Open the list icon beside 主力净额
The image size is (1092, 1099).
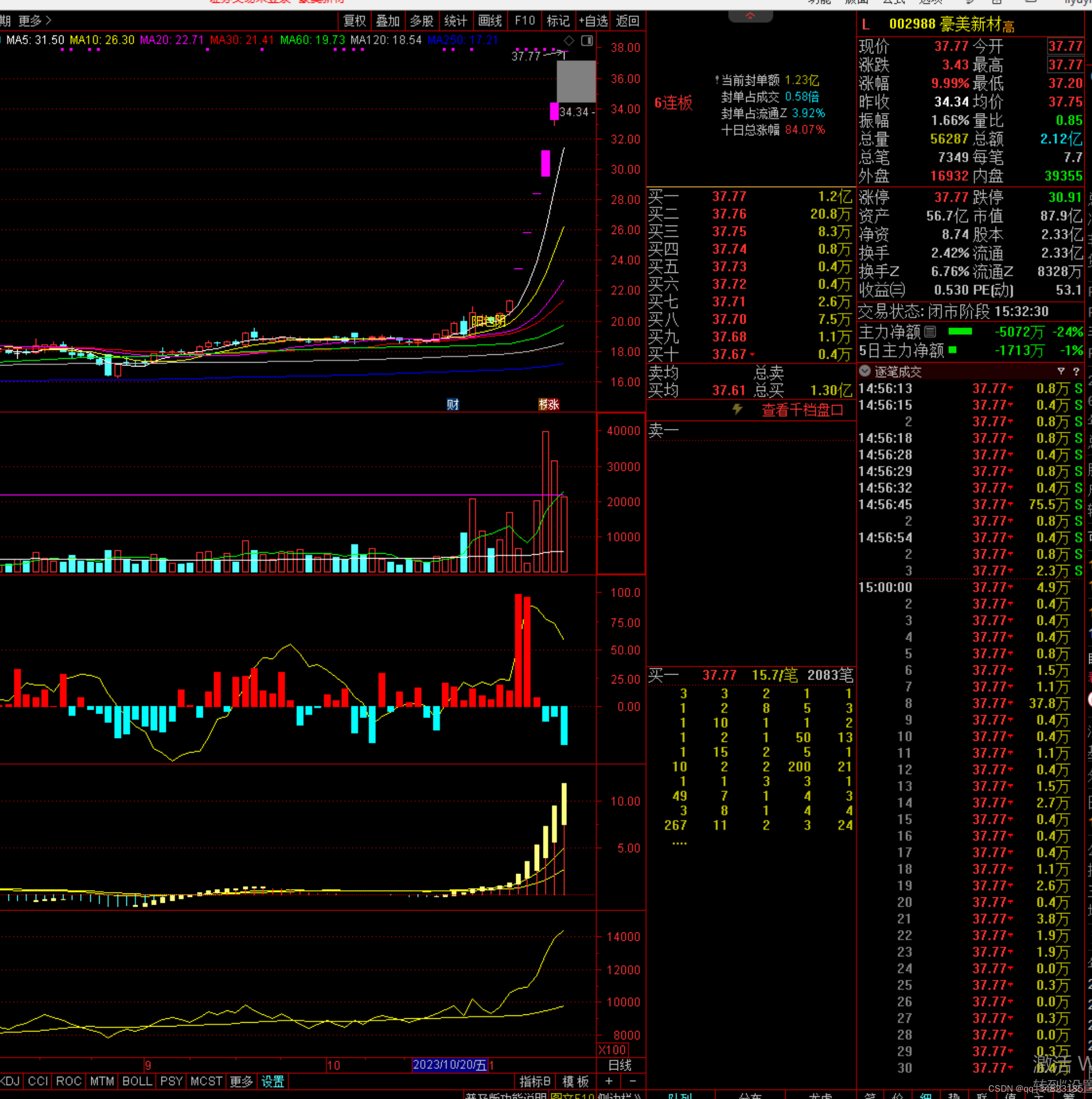930,331
